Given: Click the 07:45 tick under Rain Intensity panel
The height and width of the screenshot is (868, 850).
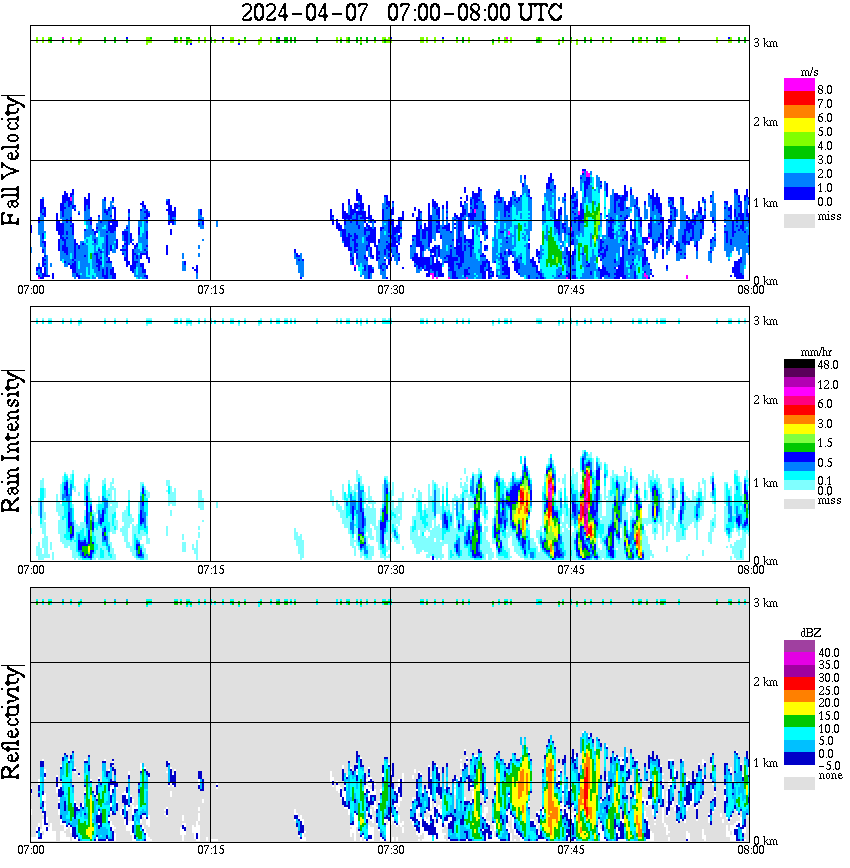Looking at the screenshot, I should (570, 570).
